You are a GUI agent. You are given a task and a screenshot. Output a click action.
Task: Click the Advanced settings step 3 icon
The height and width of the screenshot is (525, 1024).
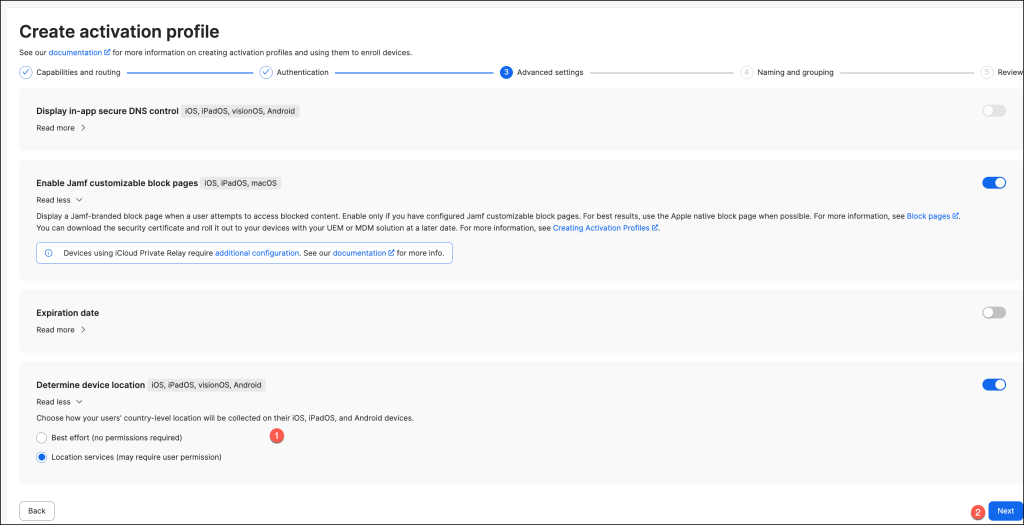click(506, 72)
